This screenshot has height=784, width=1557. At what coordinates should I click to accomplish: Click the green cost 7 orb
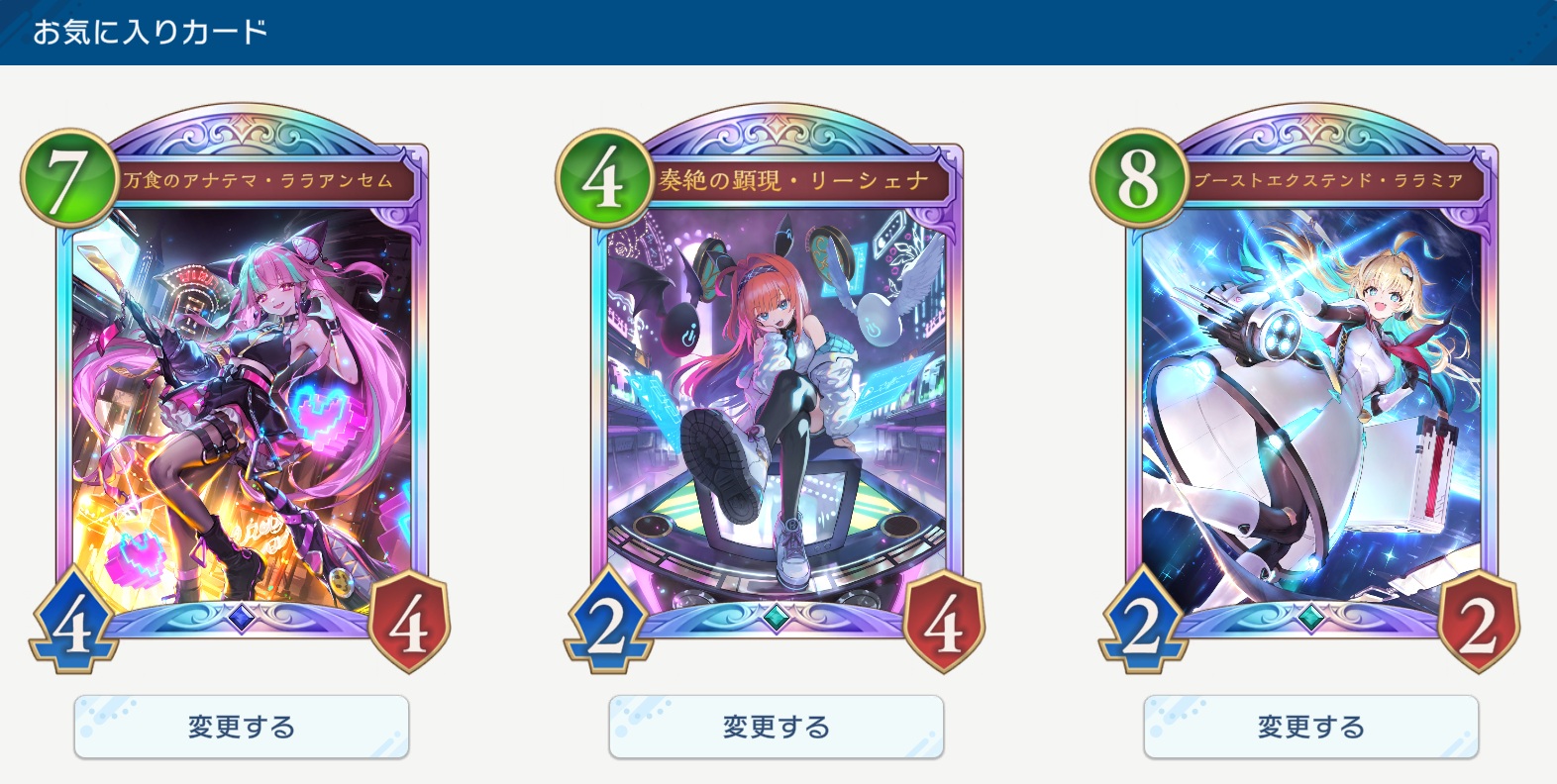pyautogui.click(x=68, y=178)
